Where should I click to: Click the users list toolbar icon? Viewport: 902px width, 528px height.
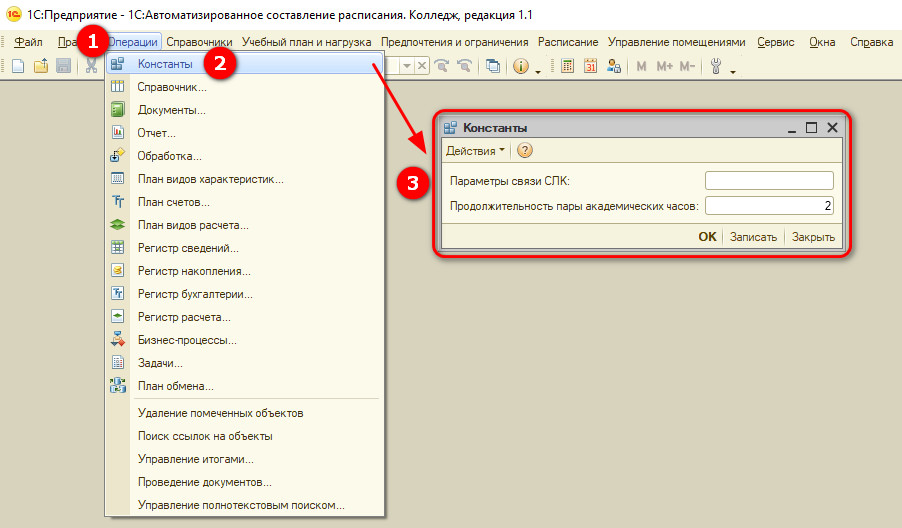(x=614, y=66)
